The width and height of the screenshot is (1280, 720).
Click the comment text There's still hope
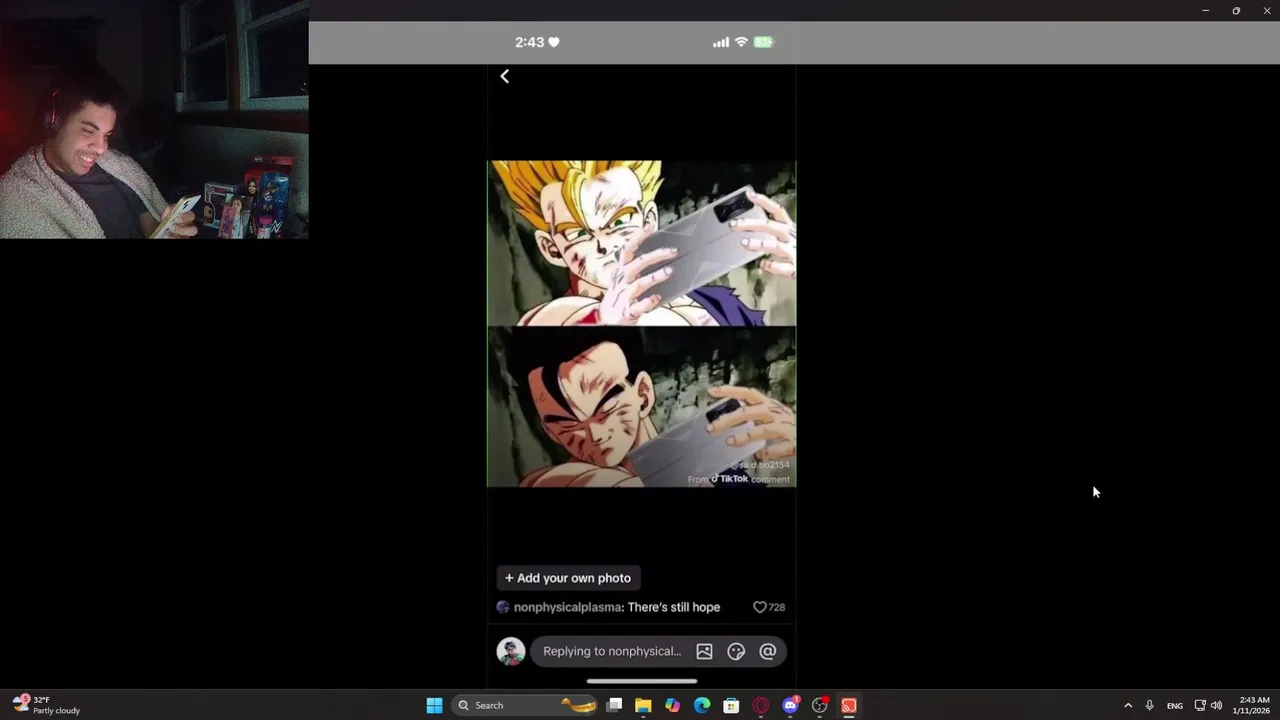[674, 607]
